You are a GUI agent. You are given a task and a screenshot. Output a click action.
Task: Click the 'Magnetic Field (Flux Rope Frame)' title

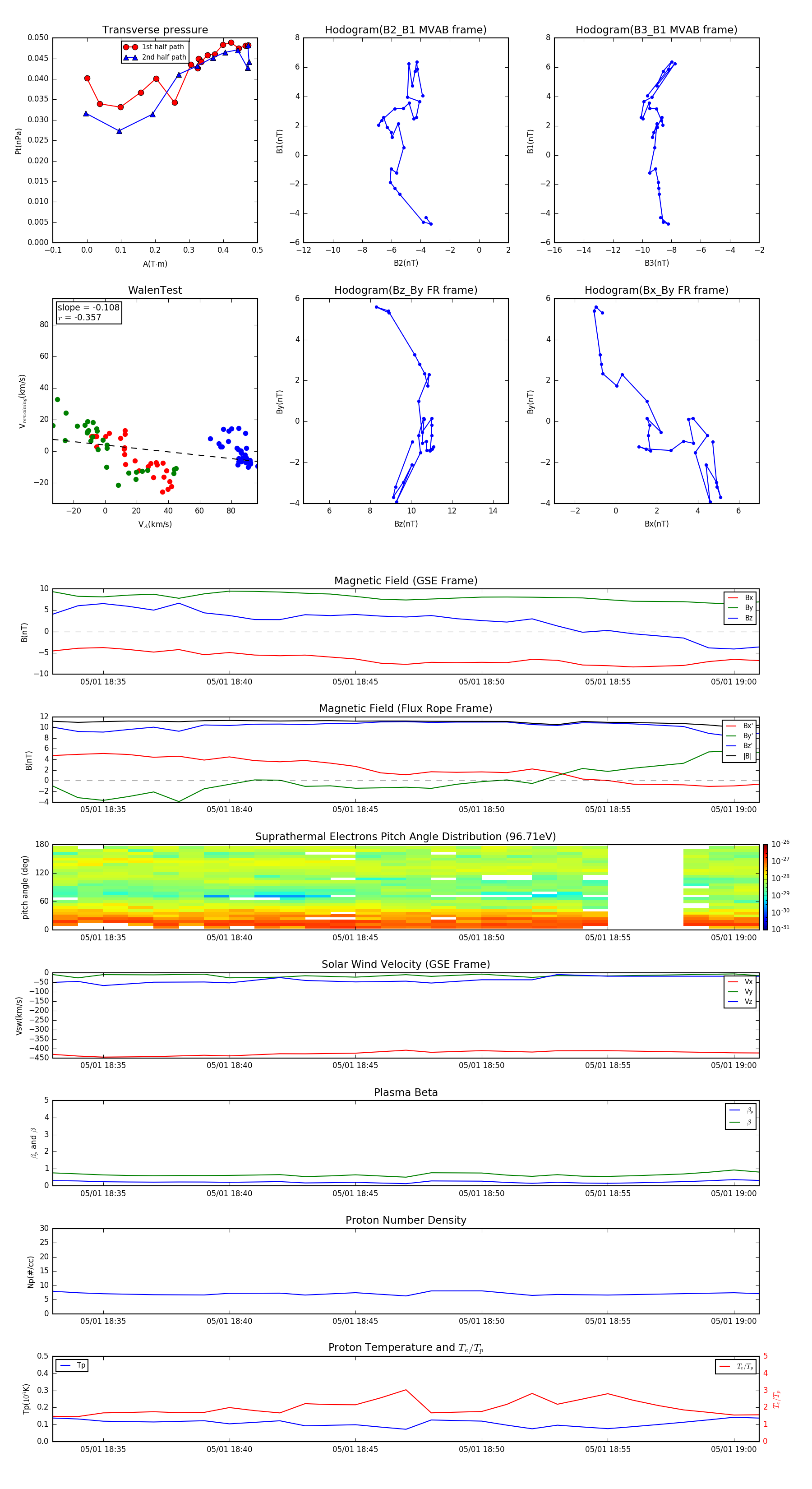(x=406, y=709)
